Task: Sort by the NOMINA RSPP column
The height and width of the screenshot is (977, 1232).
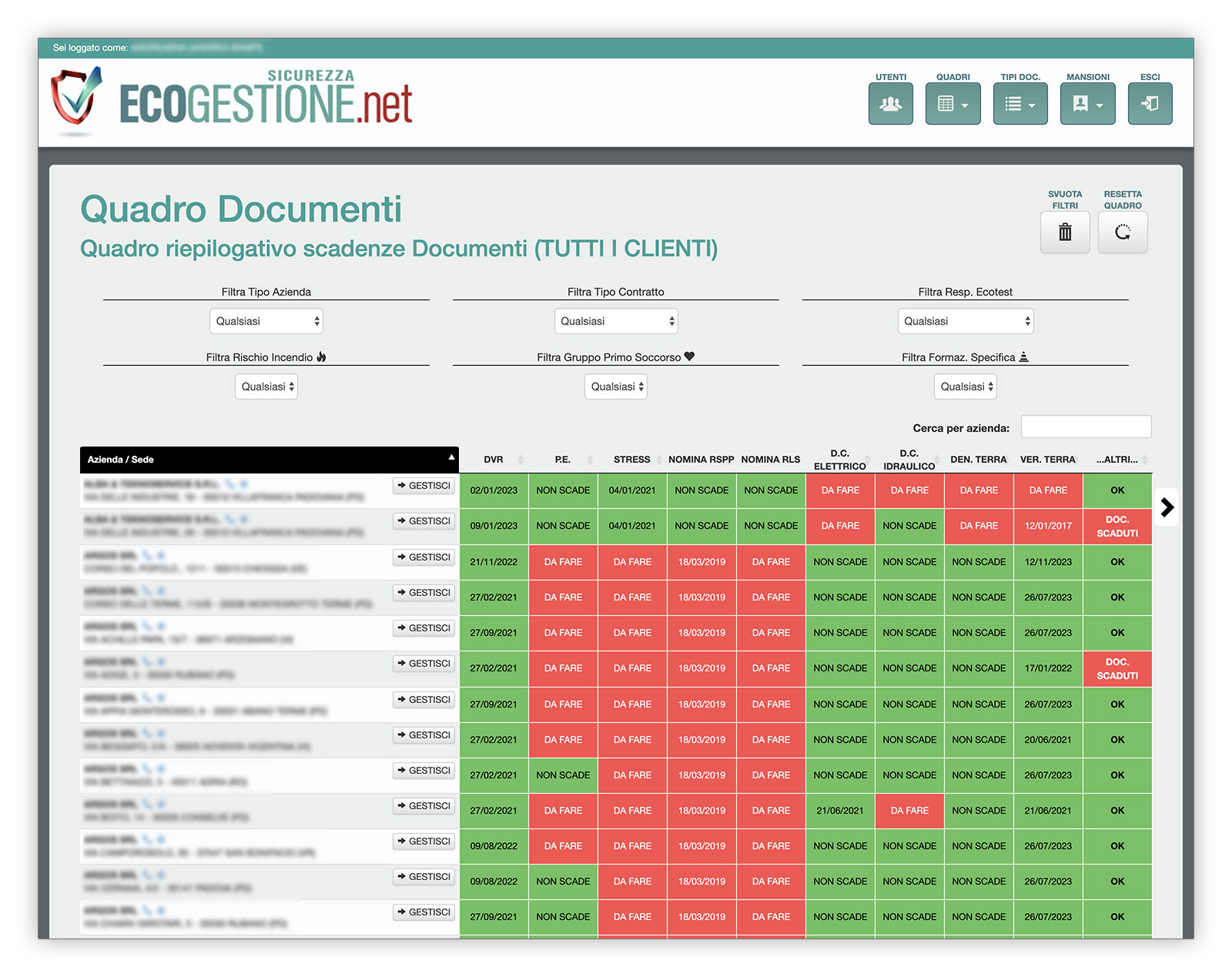Action: point(701,460)
